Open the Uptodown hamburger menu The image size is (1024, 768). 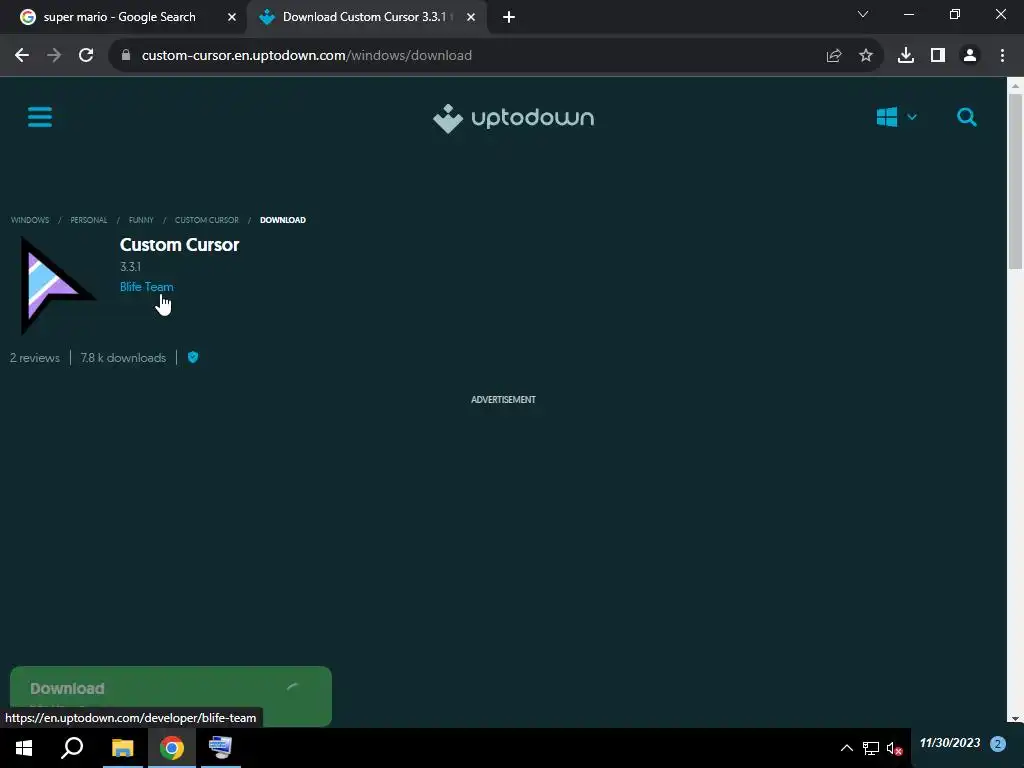pos(40,118)
